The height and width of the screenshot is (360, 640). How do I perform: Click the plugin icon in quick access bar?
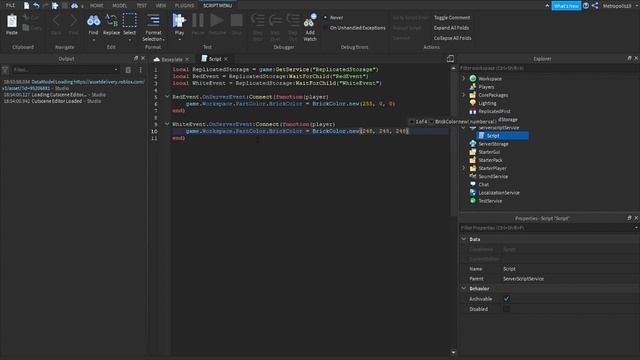point(55,6)
